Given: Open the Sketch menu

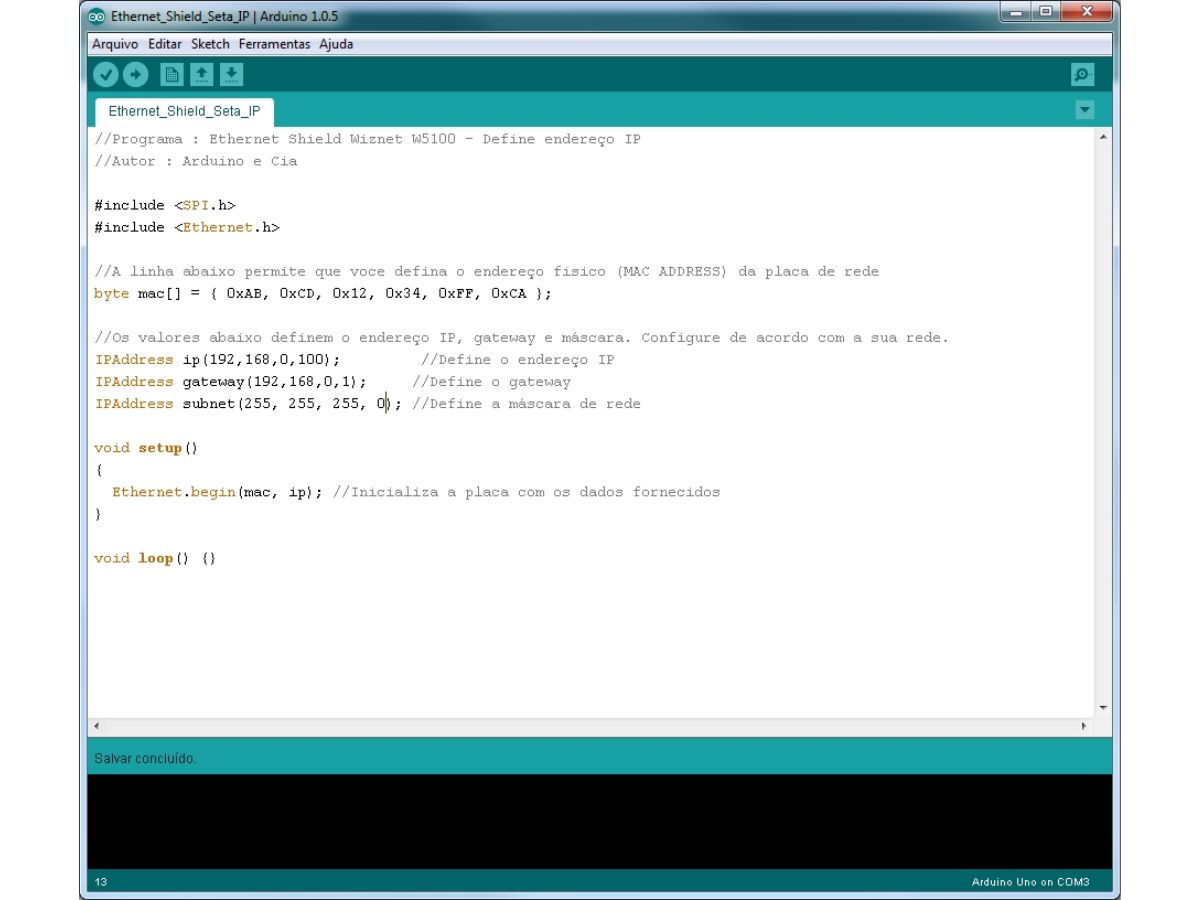Looking at the screenshot, I should point(210,44).
